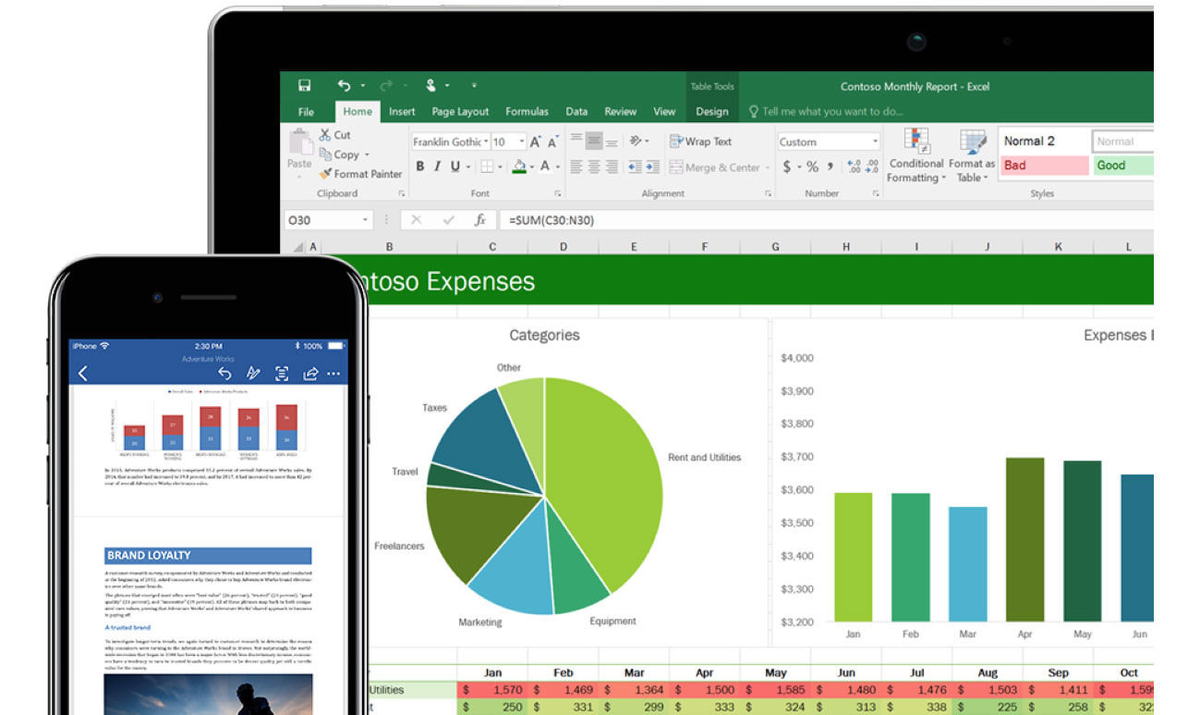Toggle Wrap Text for the cell
The width and height of the screenshot is (1200, 715).
pyautogui.click(x=701, y=142)
